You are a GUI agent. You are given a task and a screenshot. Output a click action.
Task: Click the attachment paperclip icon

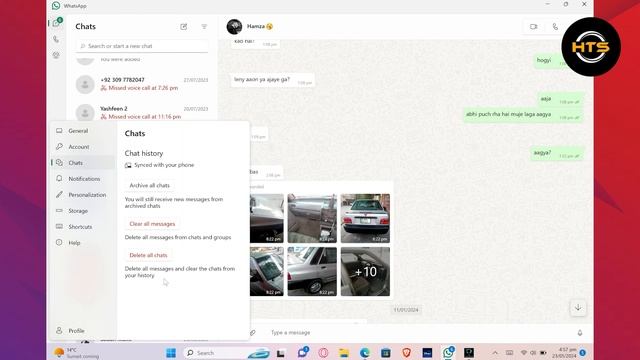point(253,333)
